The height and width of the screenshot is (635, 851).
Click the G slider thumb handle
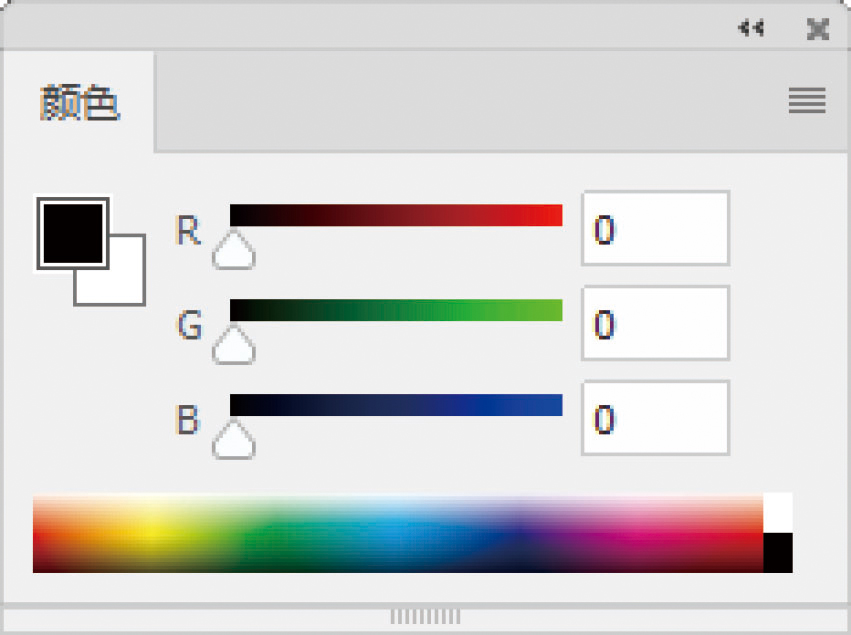click(x=234, y=346)
